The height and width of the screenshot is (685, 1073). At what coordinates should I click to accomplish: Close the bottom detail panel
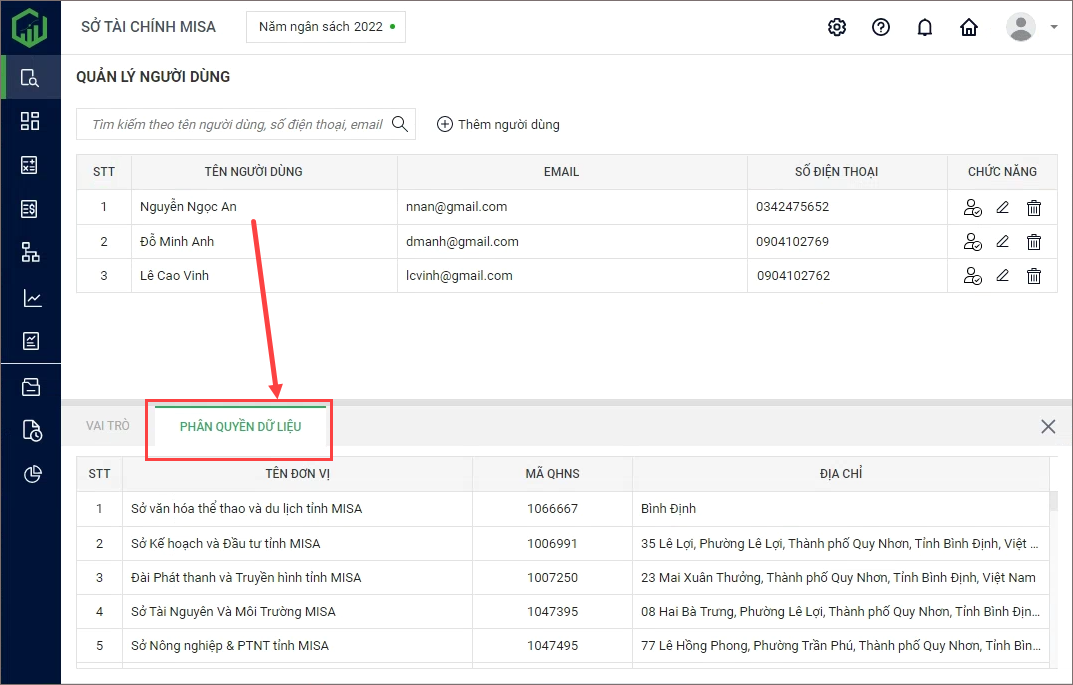click(1047, 427)
